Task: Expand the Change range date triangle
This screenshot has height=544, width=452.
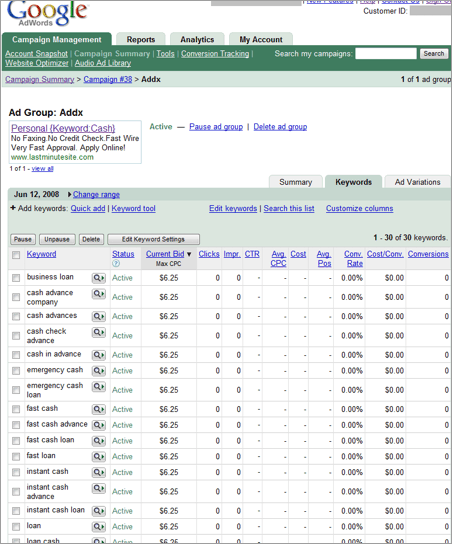Action: 69,195
